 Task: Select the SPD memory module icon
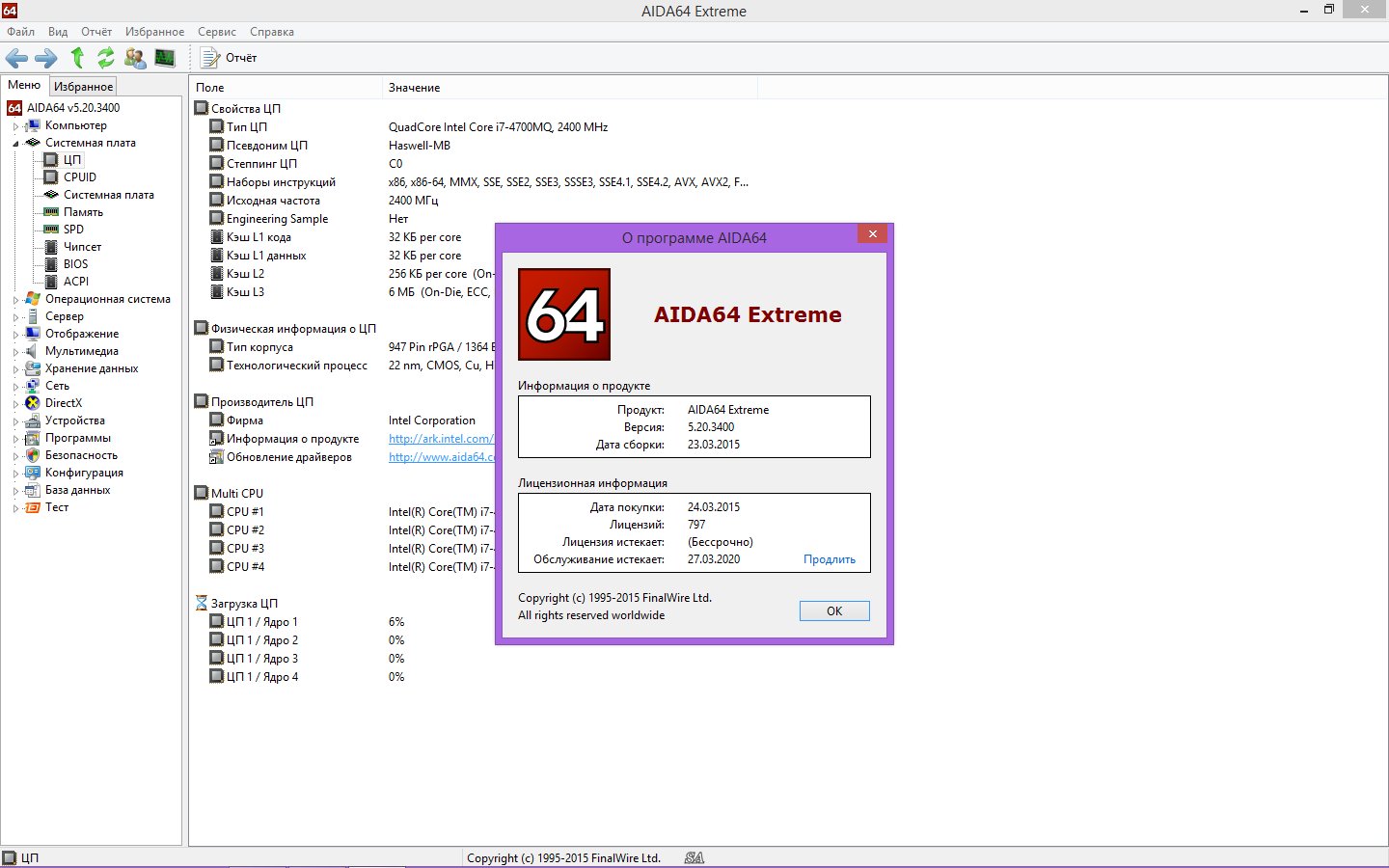click(x=51, y=230)
